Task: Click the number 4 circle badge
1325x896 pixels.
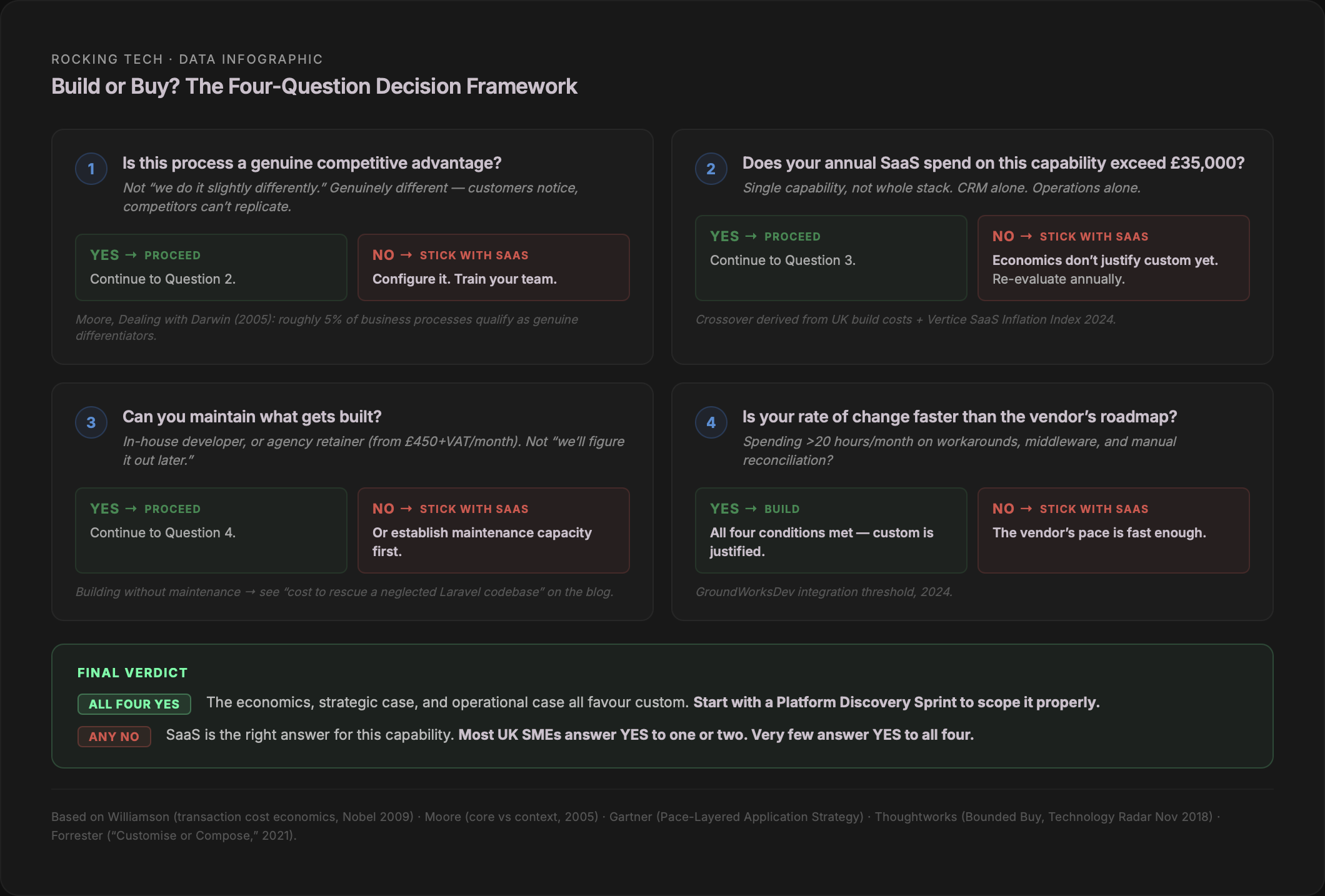Action: click(x=711, y=422)
